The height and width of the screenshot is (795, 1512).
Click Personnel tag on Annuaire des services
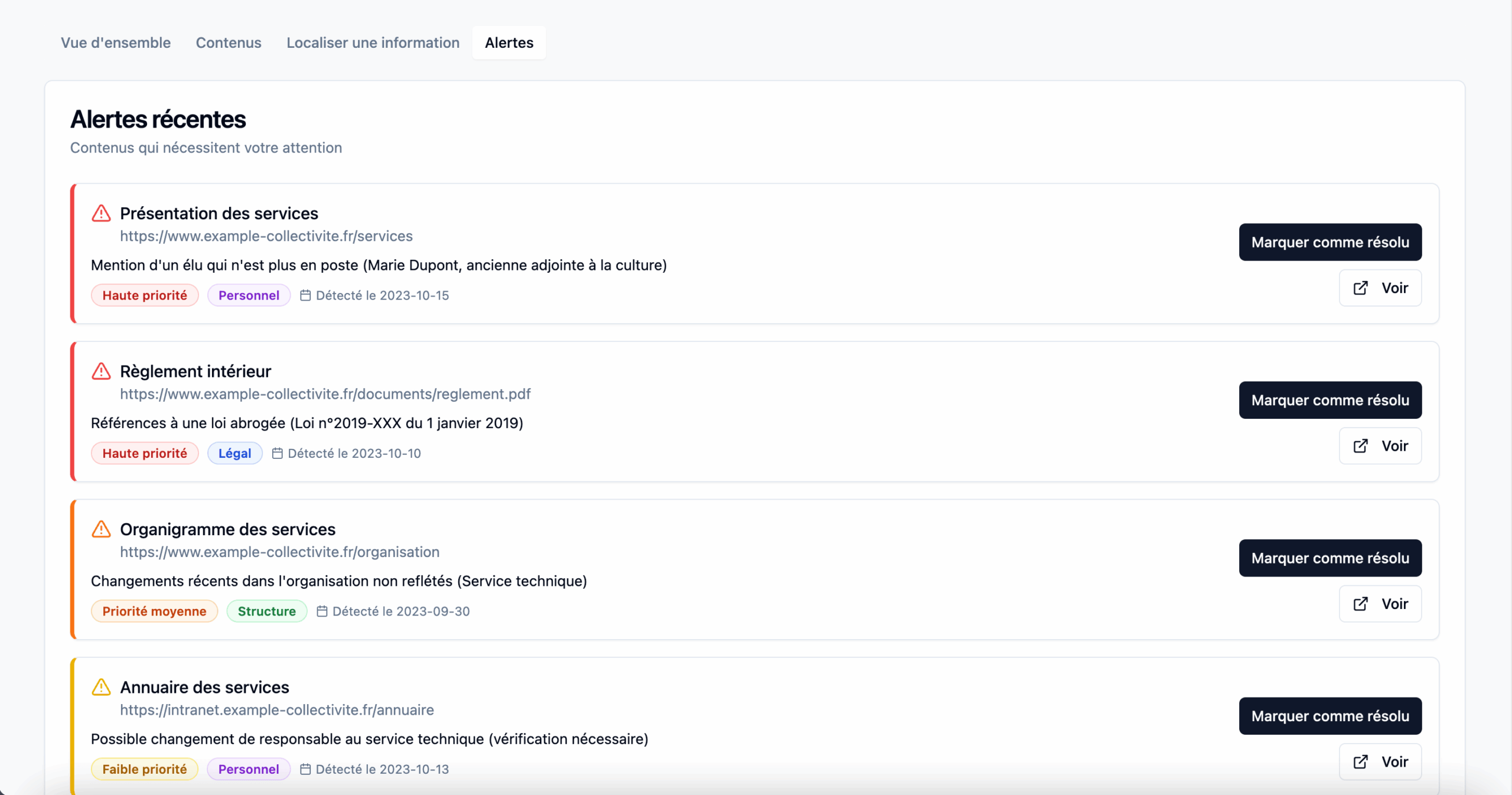pyautogui.click(x=249, y=769)
